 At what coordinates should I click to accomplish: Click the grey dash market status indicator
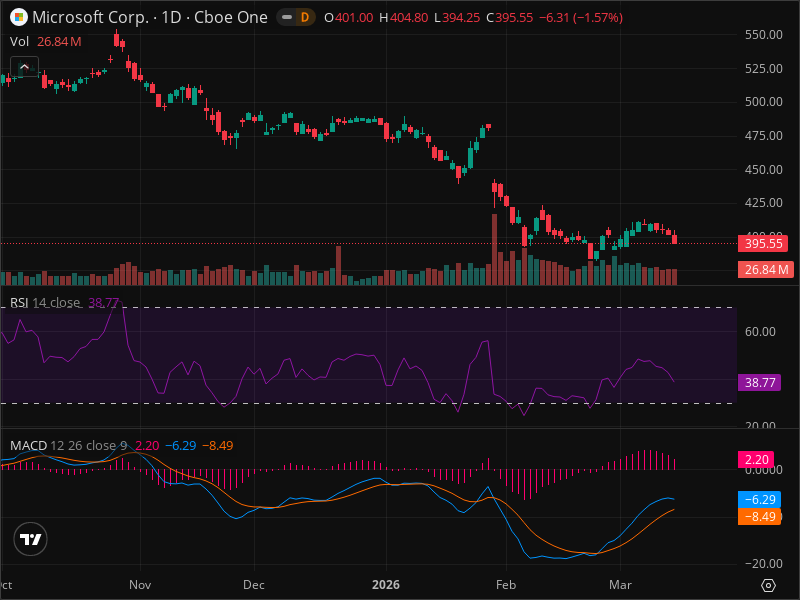(287, 17)
